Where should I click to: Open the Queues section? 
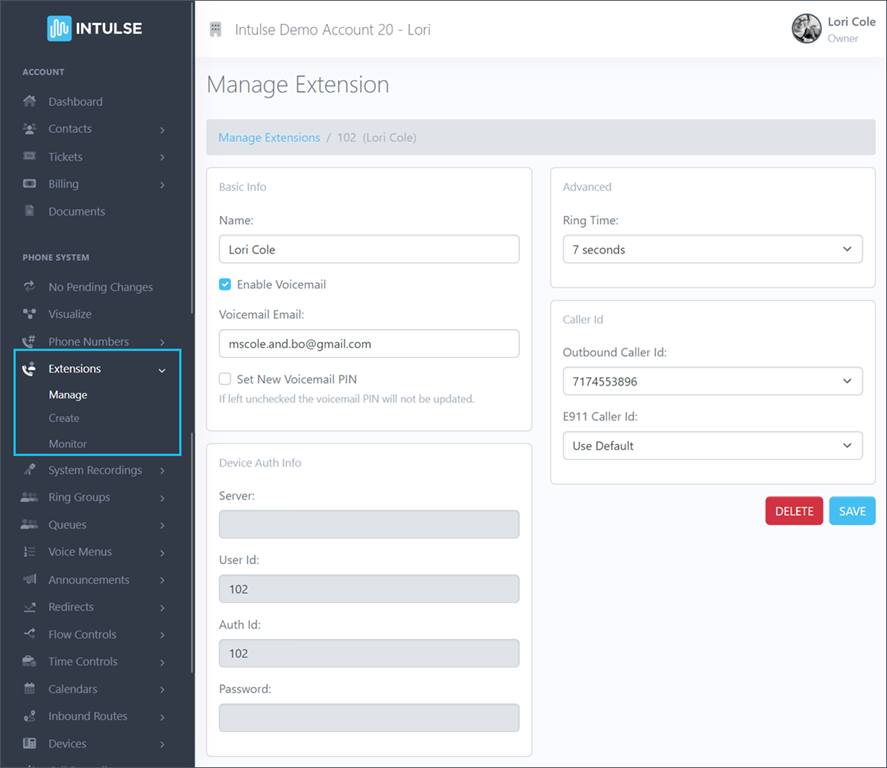click(x=68, y=524)
